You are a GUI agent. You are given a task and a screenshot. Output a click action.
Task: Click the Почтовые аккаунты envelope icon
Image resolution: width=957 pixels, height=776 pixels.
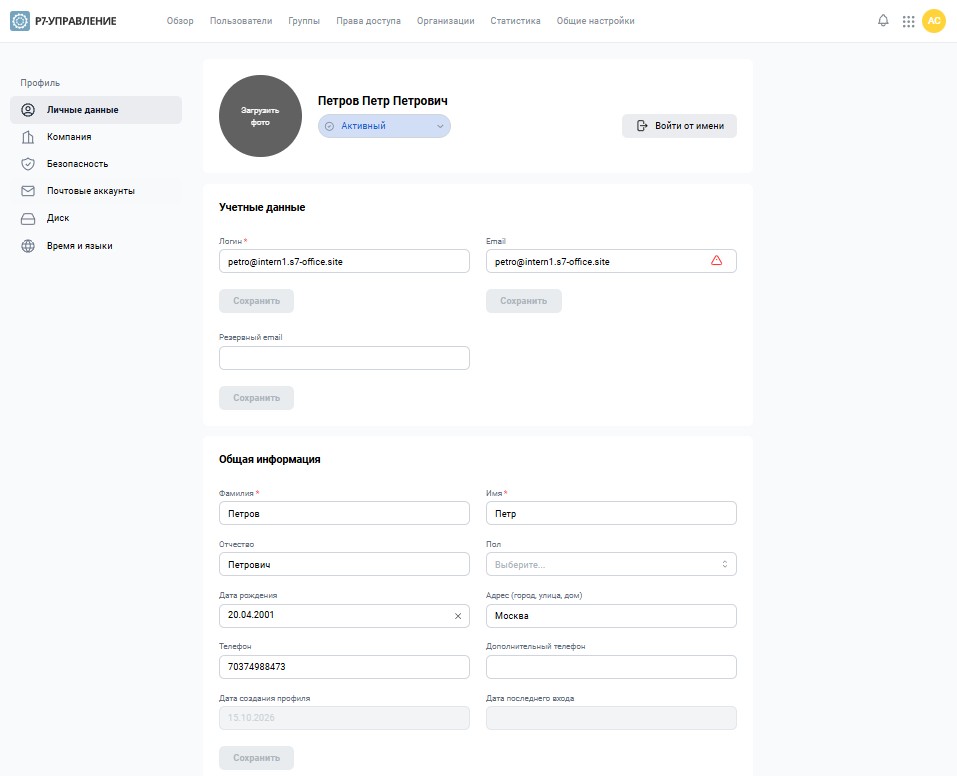(28, 191)
